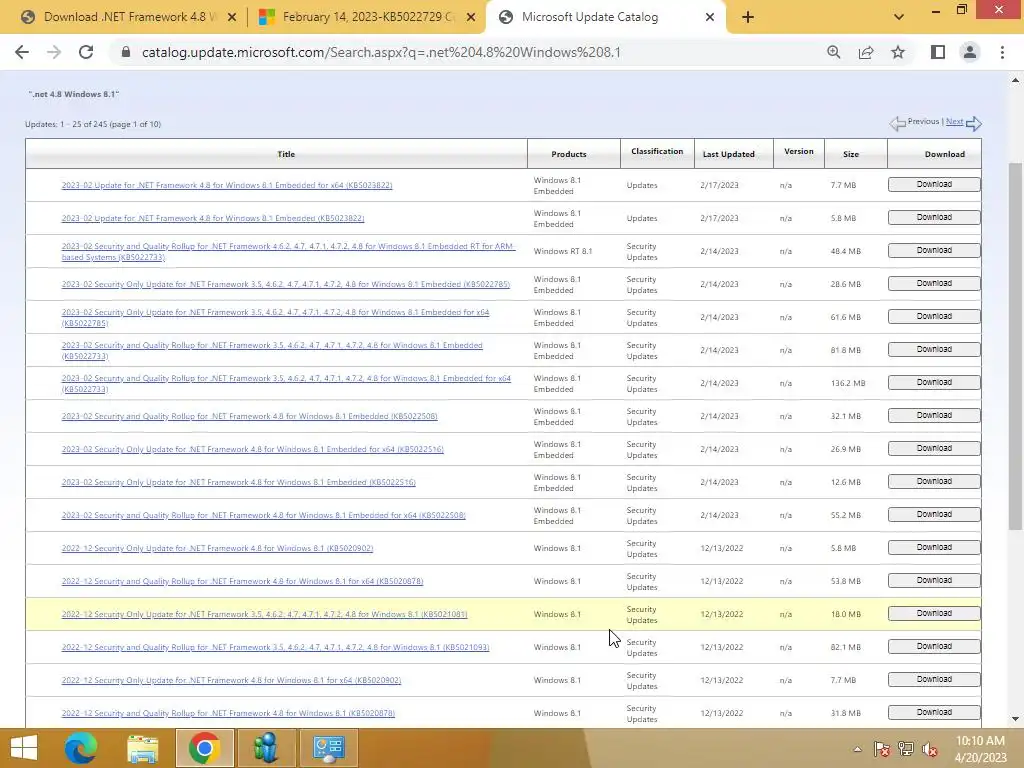
Task: Click the muted volume tray icon
Action: [930, 750]
